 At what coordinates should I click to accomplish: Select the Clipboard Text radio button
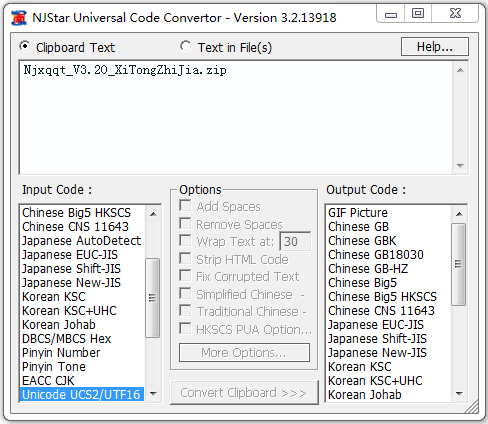pyautogui.click(x=25, y=46)
